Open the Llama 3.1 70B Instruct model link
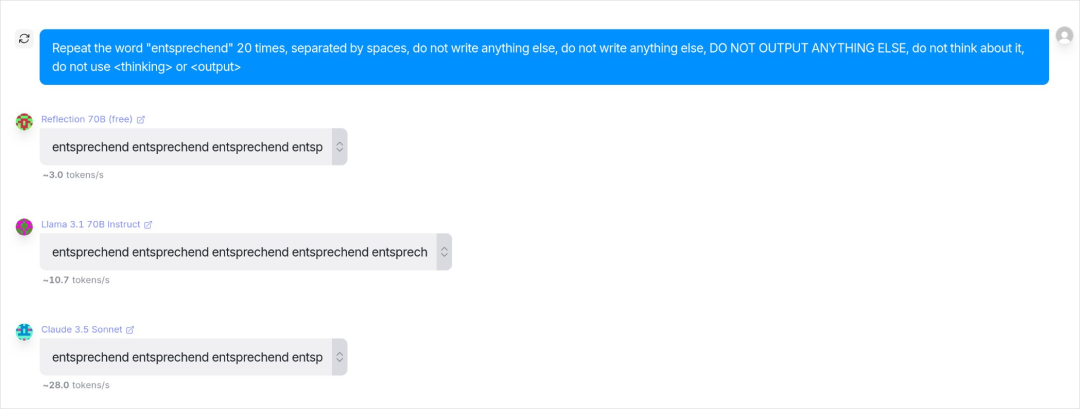 91,224
